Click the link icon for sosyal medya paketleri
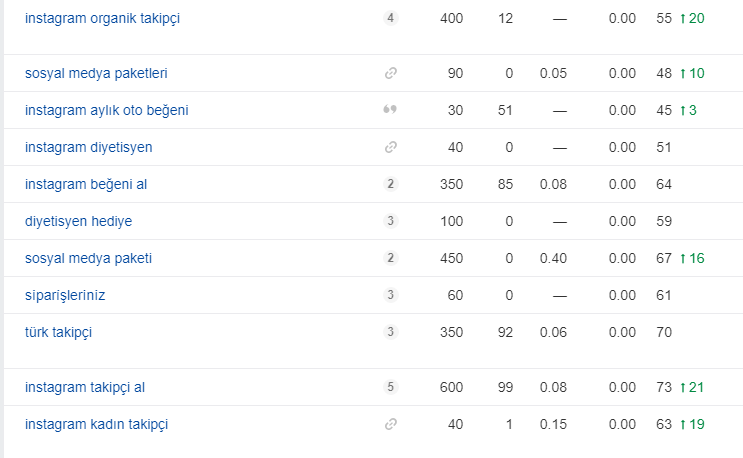Image resolution: width=743 pixels, height=458 pixels. pyautogui.click(x=390, y=73)
